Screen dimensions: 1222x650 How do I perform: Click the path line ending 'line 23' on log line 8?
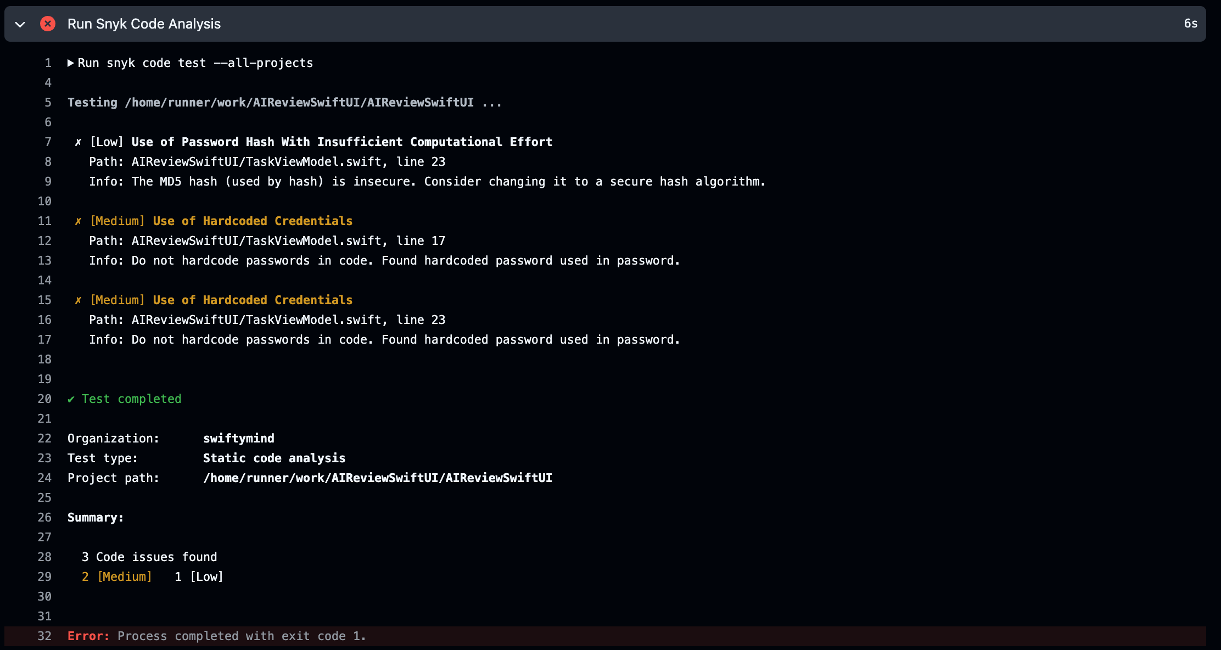click(x=267, y=162)
